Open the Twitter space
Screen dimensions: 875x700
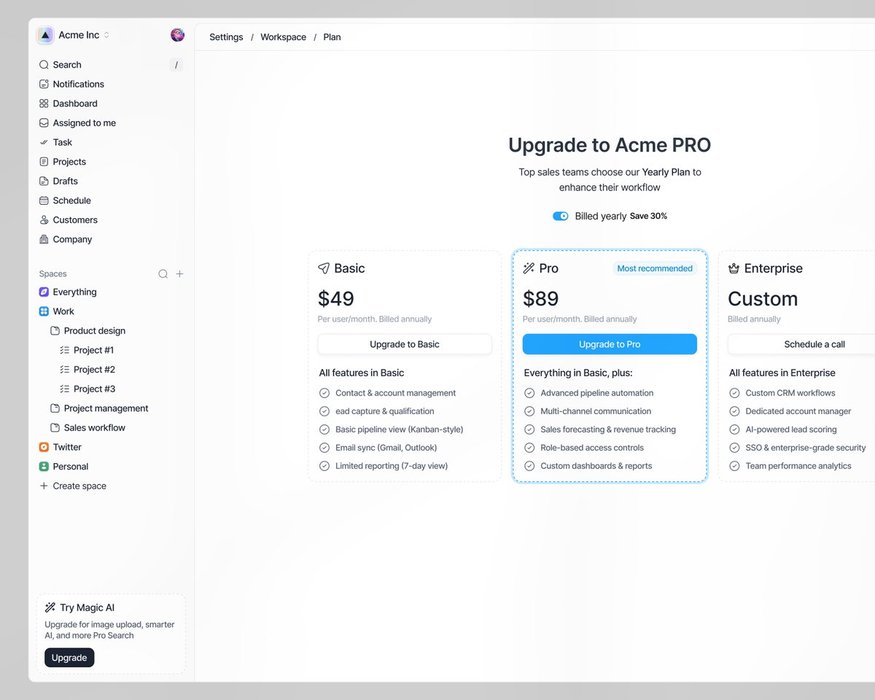pos(67,447)
